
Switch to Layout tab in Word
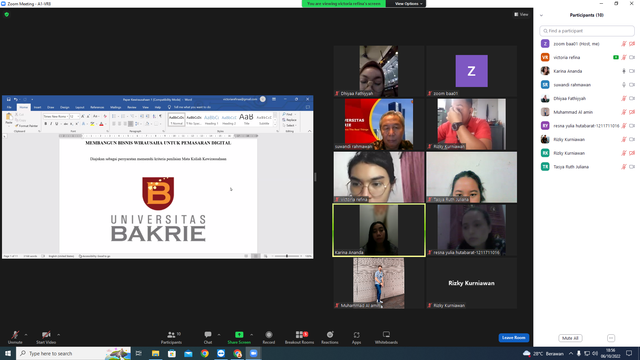tap(80, 107)
